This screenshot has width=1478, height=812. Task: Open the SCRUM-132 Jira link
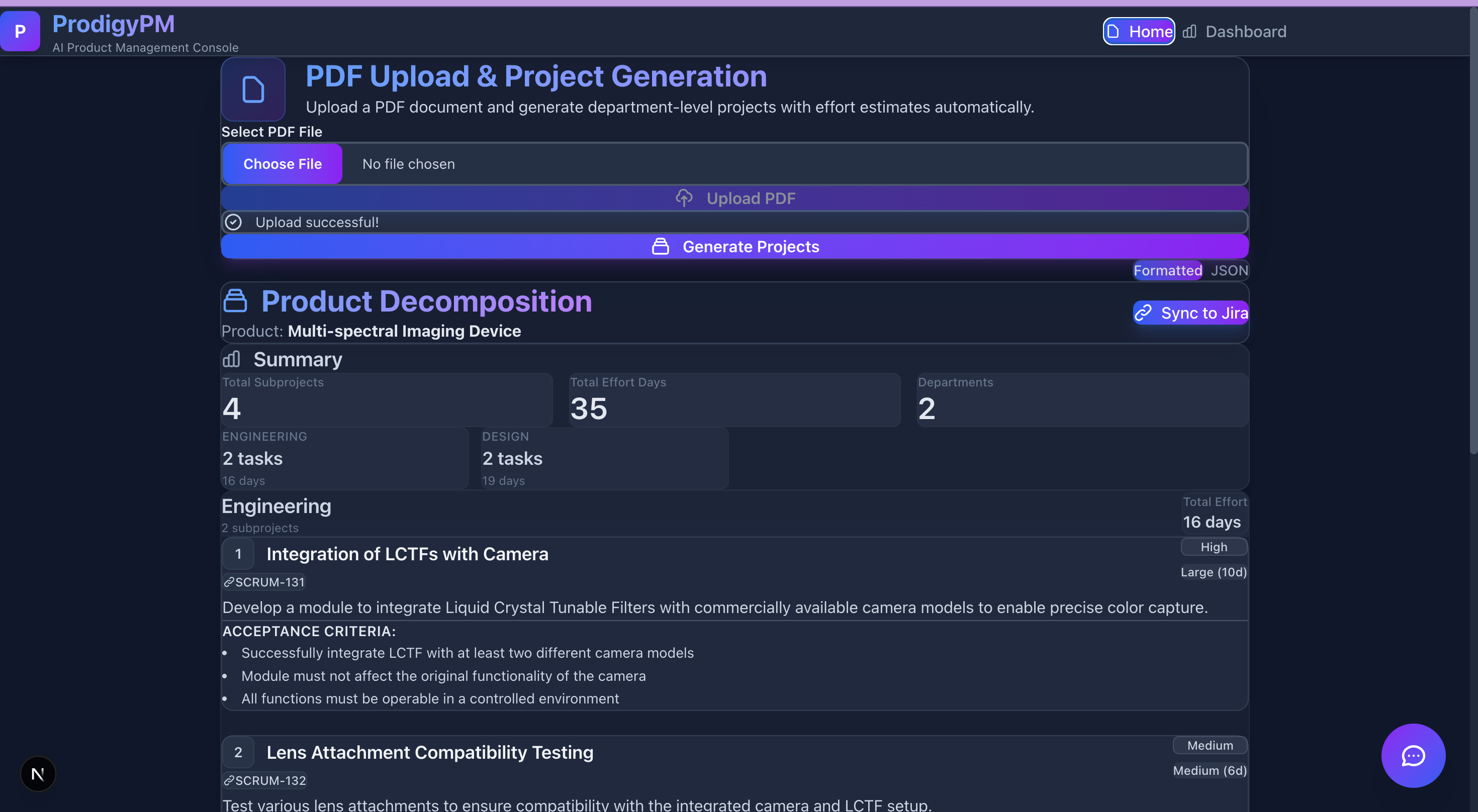(265, 780)
